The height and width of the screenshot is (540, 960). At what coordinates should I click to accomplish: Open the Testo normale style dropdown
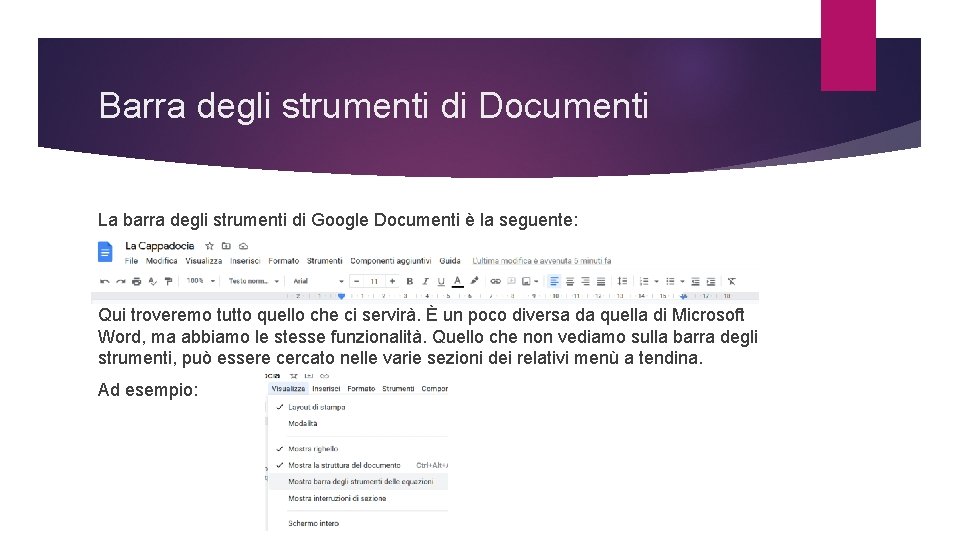pos(254,282)
